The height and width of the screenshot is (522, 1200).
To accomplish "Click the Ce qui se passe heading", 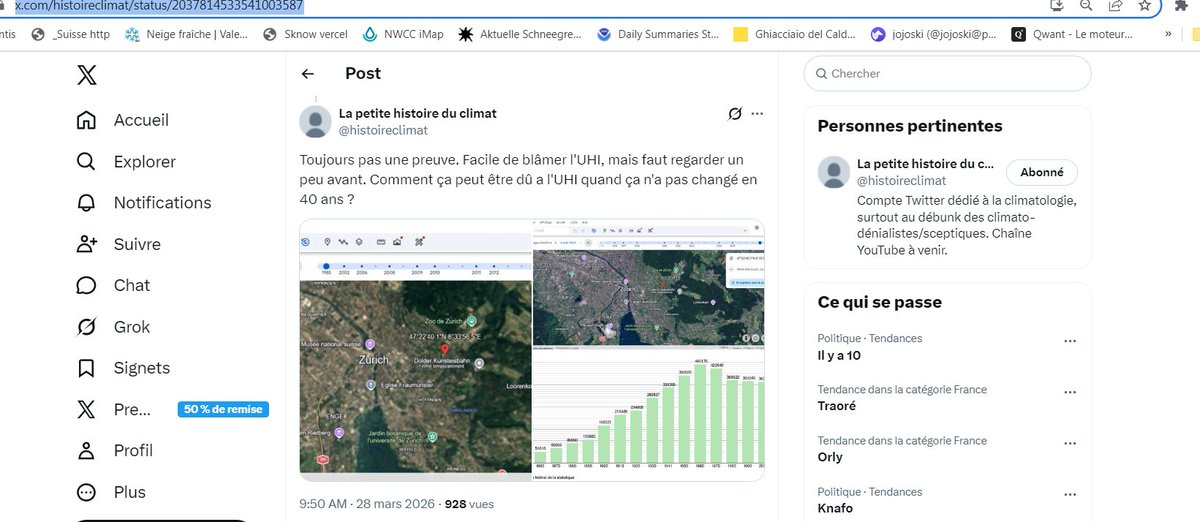I will point(880,302).
